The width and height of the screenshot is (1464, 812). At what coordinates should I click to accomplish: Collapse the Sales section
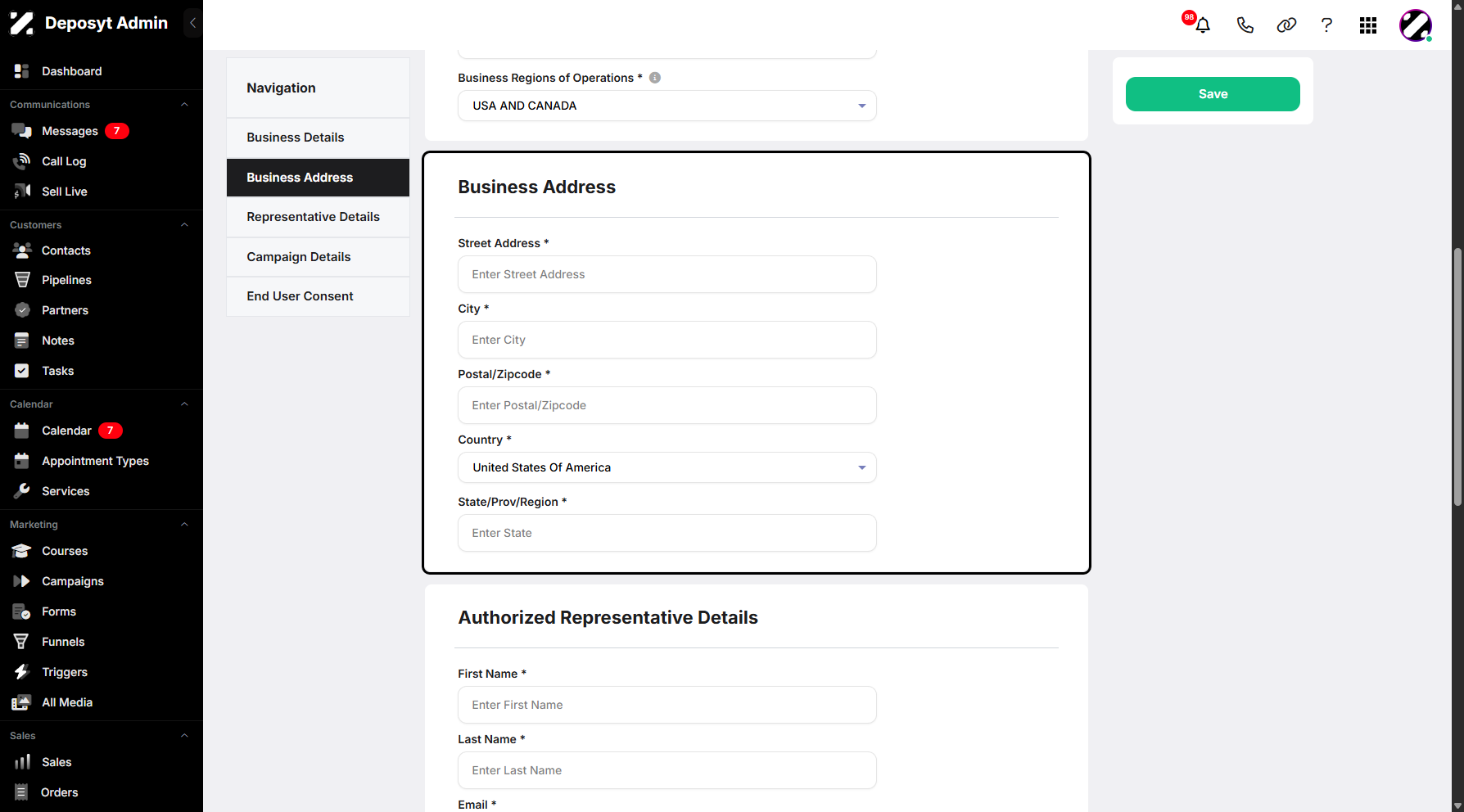(x=184, y=736)
